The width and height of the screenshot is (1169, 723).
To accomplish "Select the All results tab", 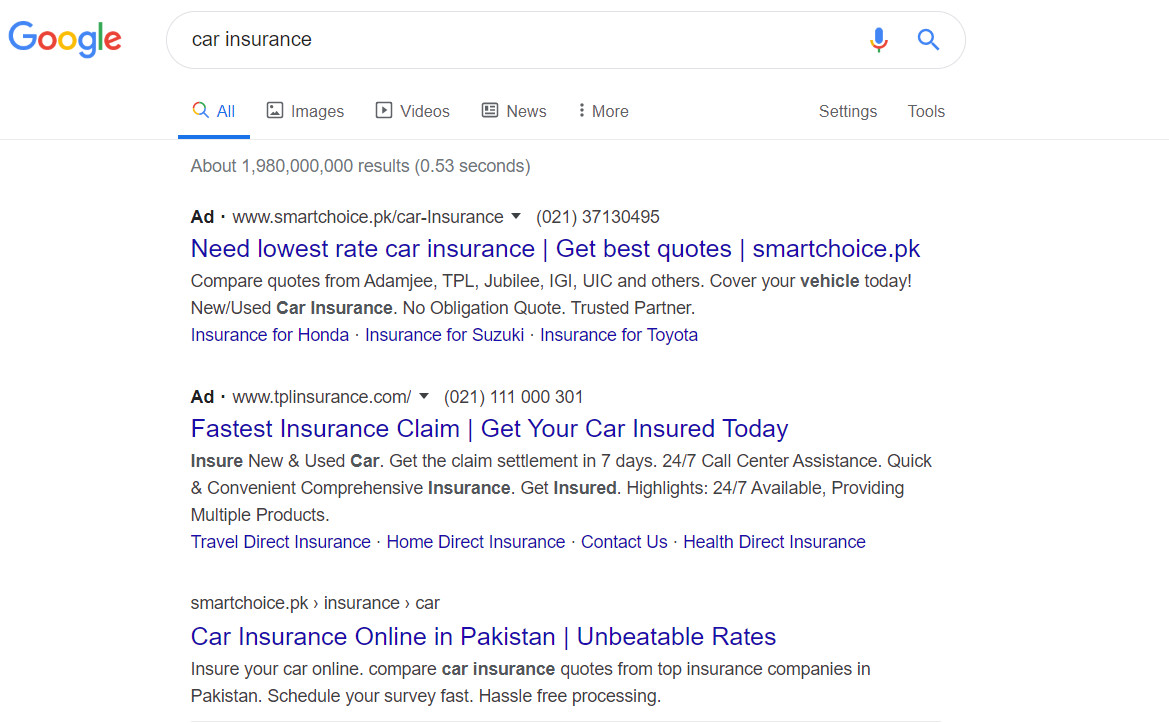I will (x=213, y=111).
